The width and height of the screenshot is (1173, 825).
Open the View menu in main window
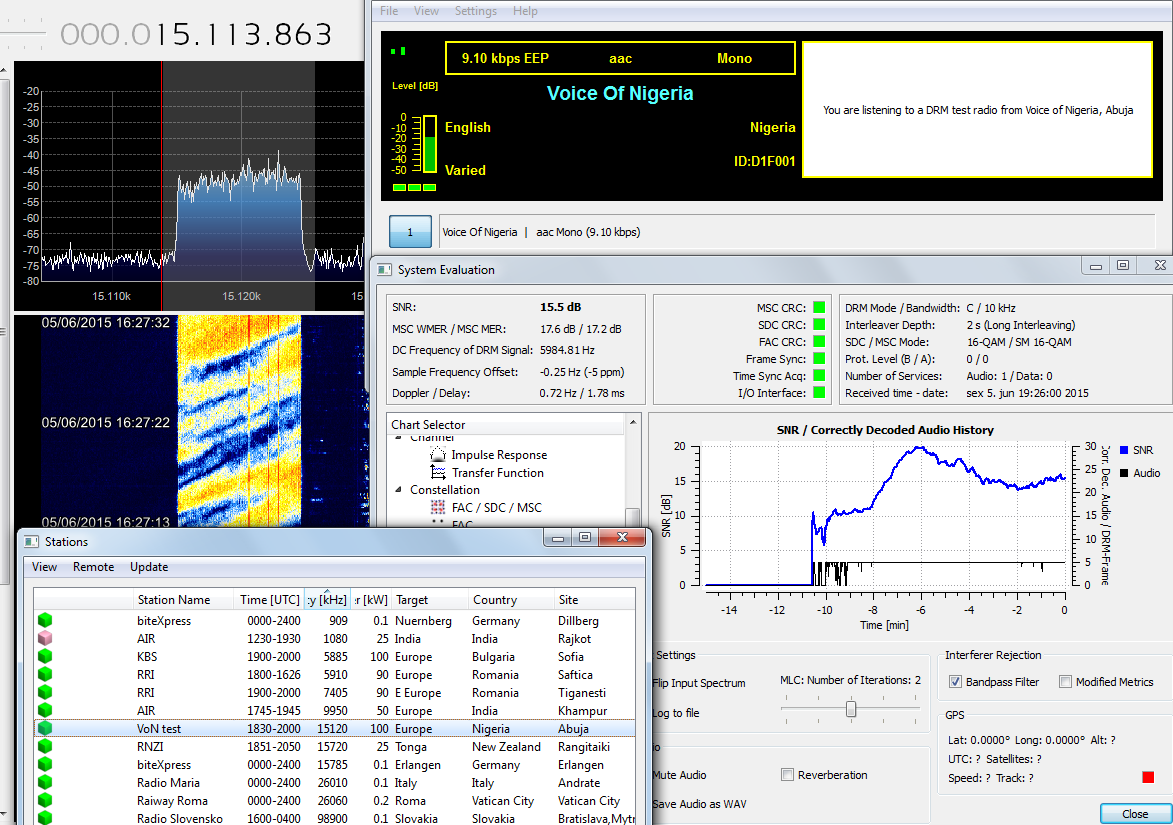click(x=426, y=10)
